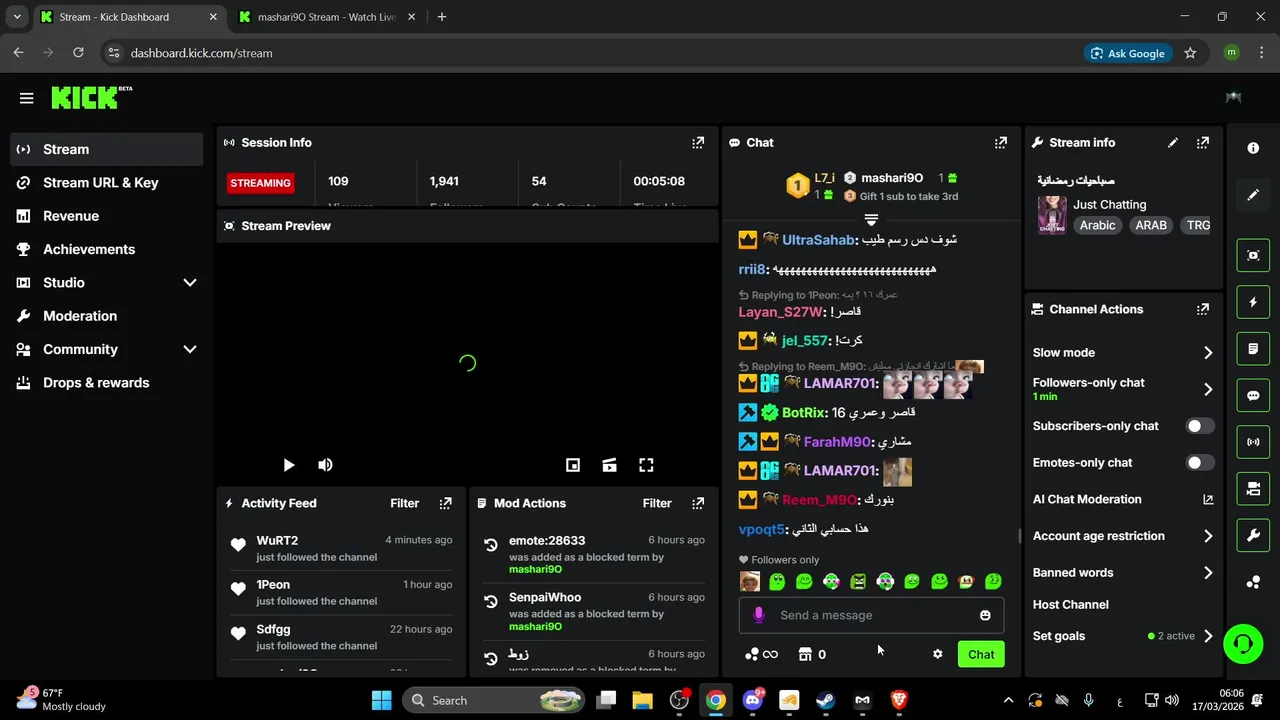Open the green headset support button
The width and height of the screenshot is (1280, 720).
(x=1243, y=643)
